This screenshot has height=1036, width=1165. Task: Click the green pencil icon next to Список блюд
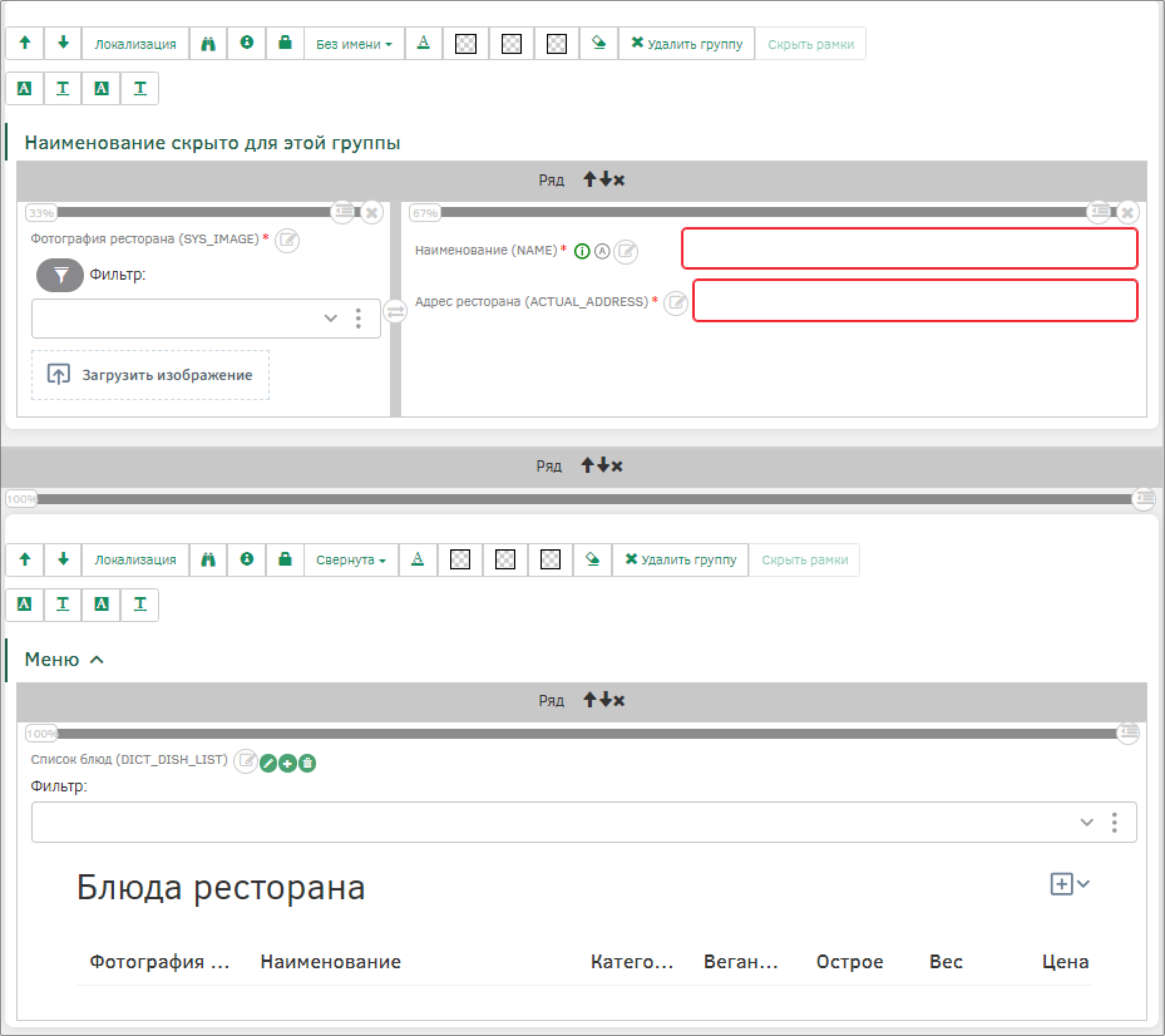pyautogui.click(x=268, y=763)
